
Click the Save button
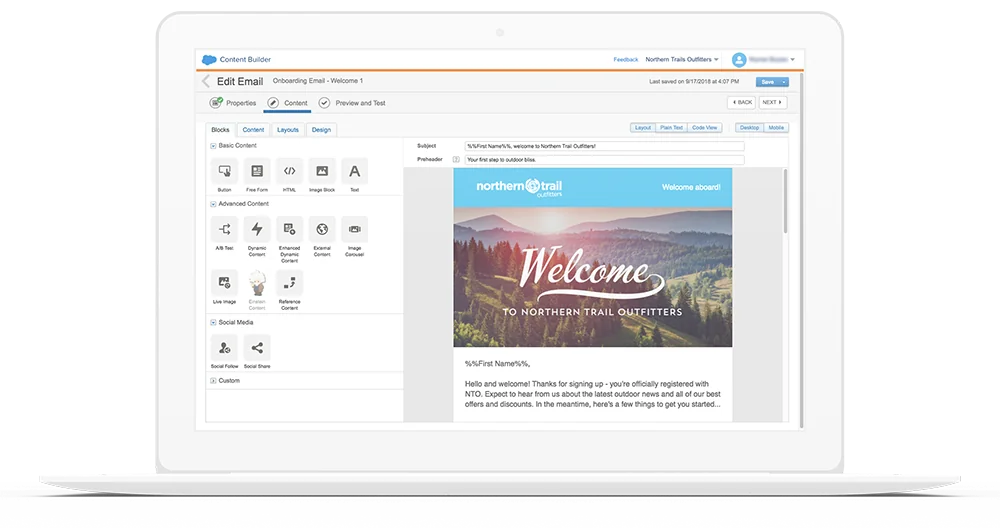(x=768, y=82)
